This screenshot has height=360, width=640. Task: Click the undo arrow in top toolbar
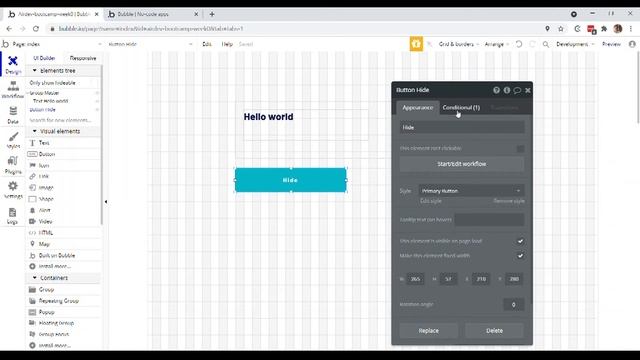click(519, 44)
